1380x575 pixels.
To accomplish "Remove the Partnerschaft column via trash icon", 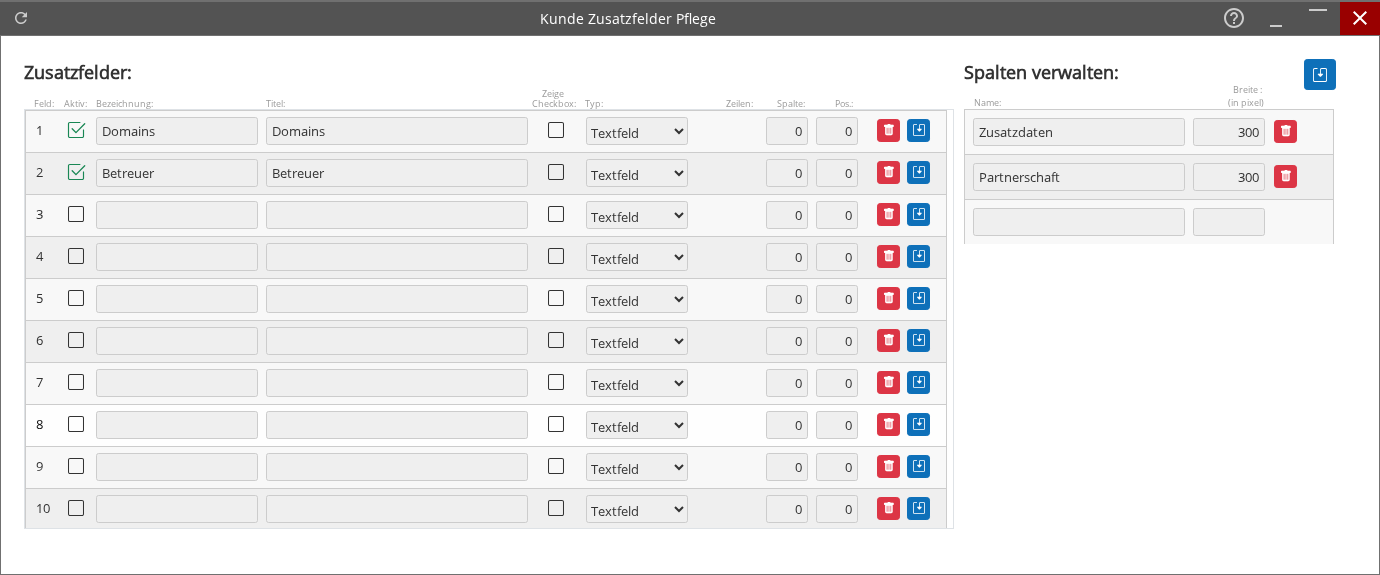I will [1285, 177].
